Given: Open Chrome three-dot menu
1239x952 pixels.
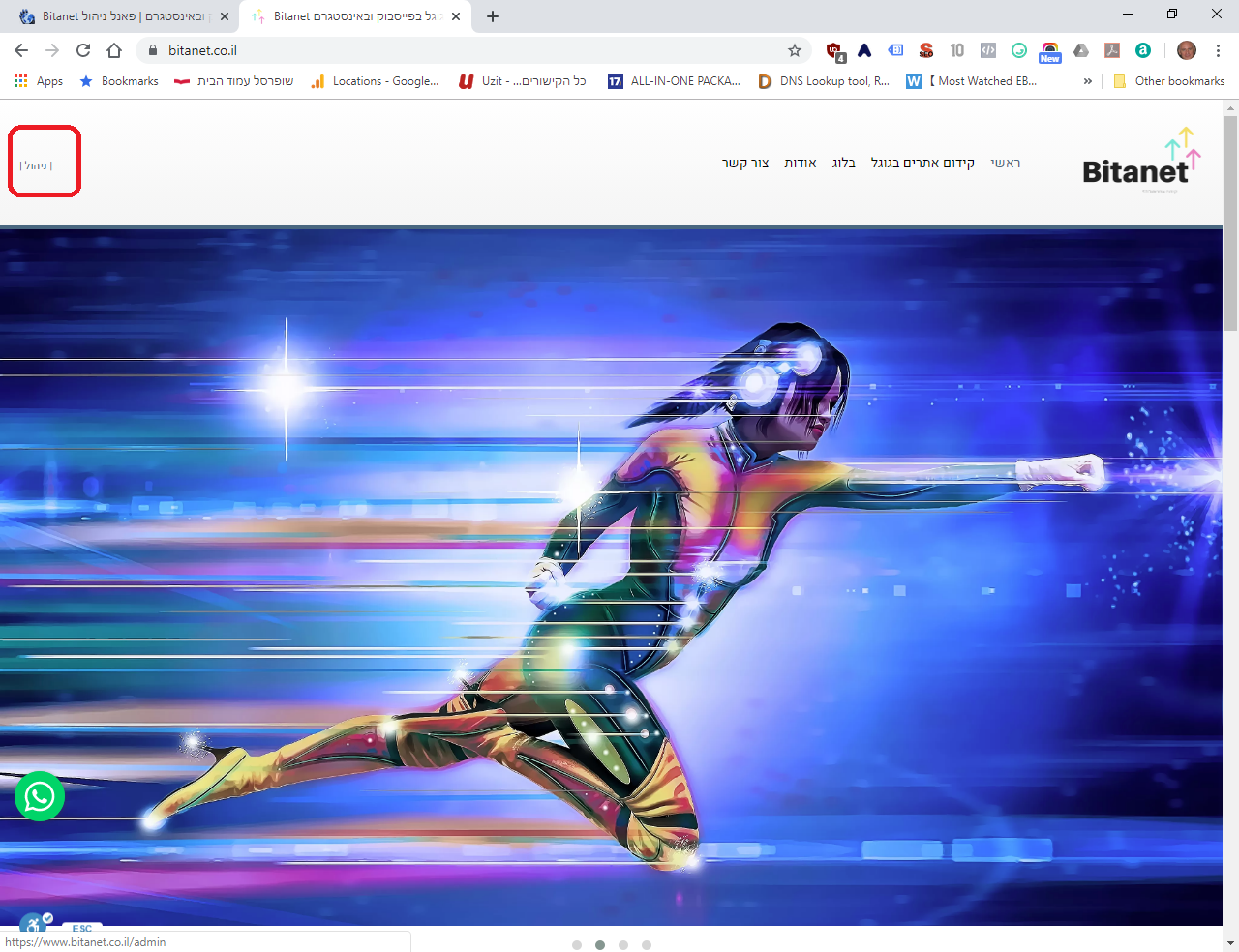Looking at the screenshot, I should [1218, 50].
